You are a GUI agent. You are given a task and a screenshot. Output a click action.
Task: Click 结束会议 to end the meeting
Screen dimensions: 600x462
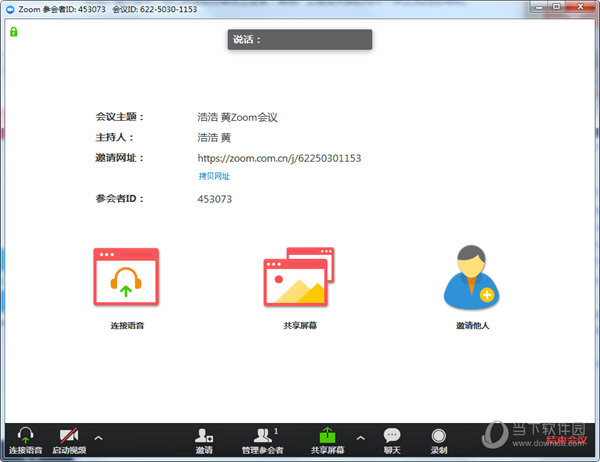tap(566, 439)
